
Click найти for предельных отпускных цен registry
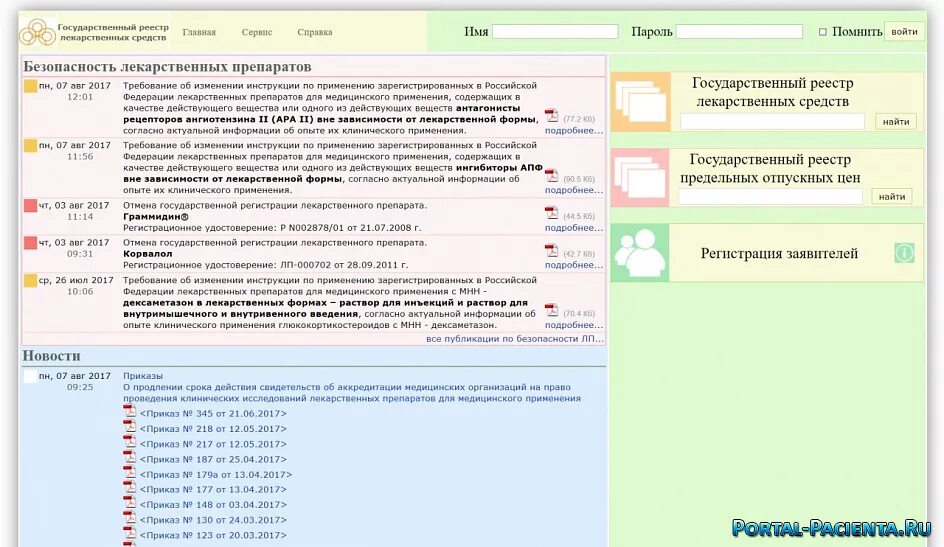click(892, 197)
